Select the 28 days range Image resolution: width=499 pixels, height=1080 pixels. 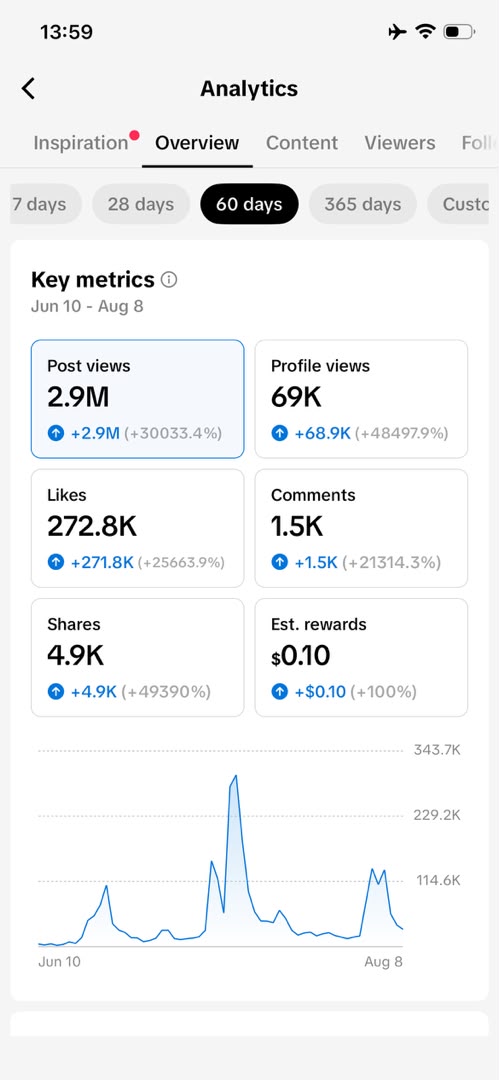point(141,204)
